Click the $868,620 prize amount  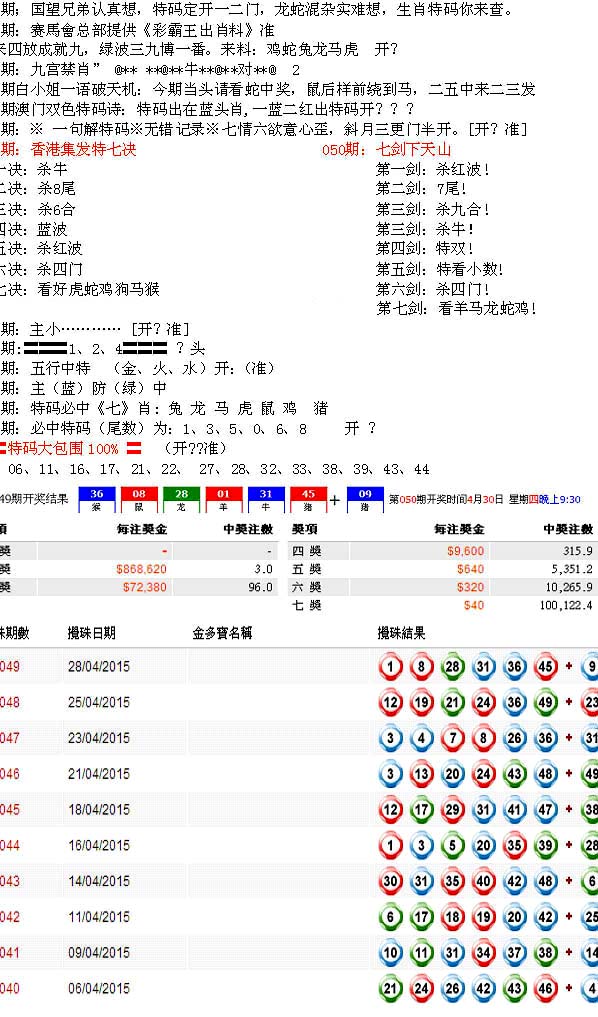pyautogui.click(x=141, y=569)
